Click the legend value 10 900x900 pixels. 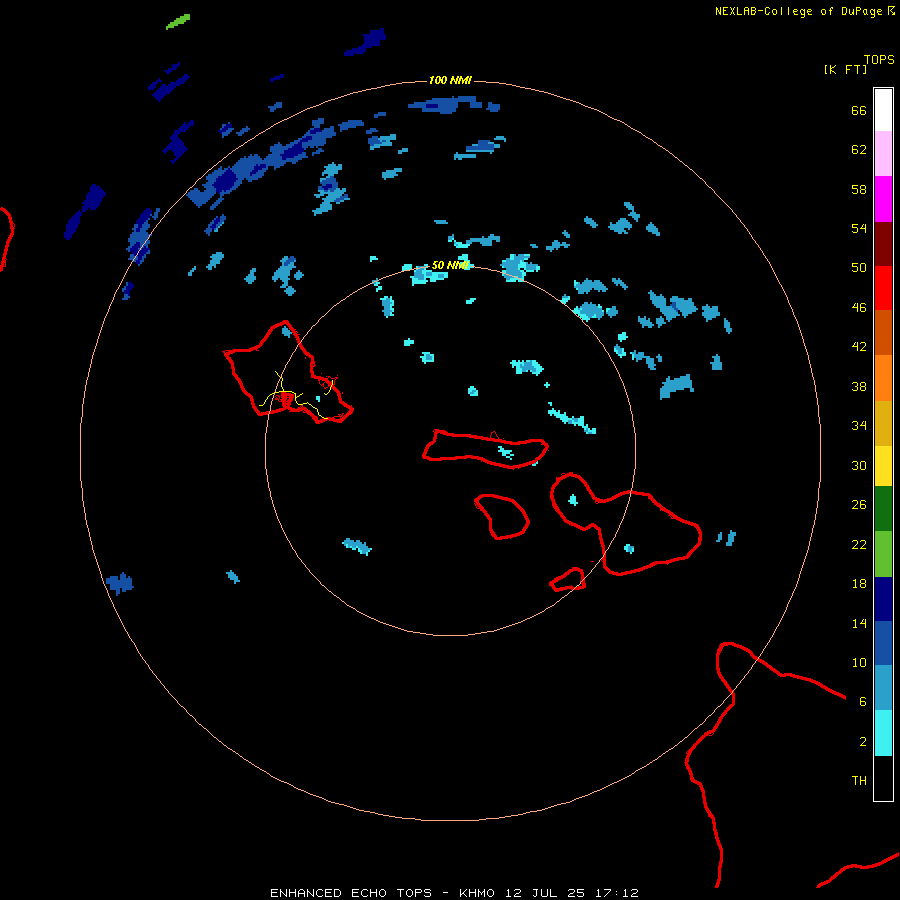point(859,663)
